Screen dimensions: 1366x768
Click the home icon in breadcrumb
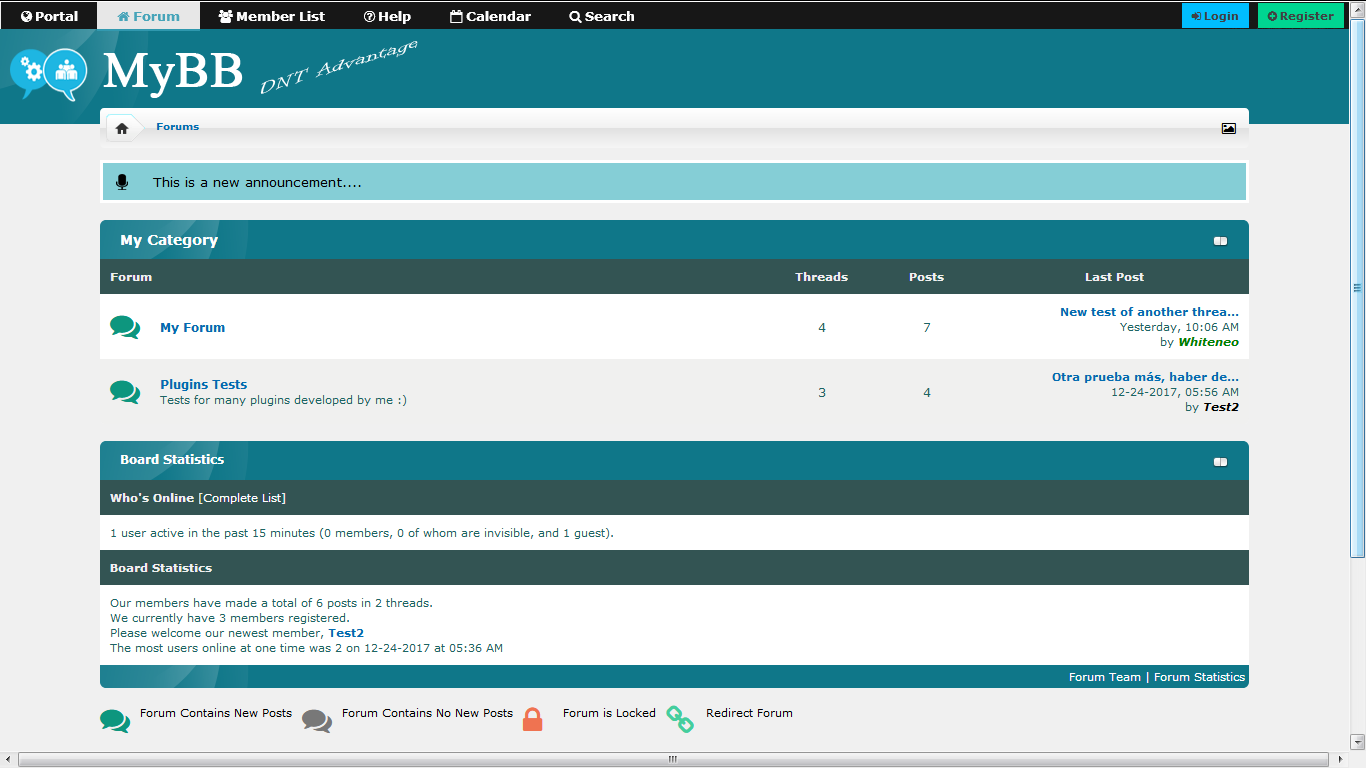[122, 128]
